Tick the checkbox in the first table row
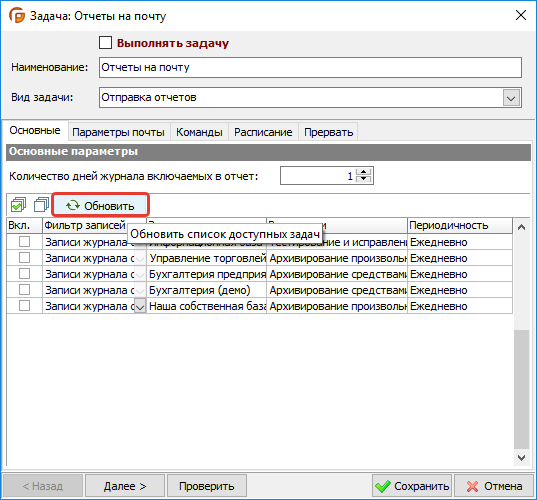Image resolution: width=537 pixels, height=500 pixels. [24, 241]
